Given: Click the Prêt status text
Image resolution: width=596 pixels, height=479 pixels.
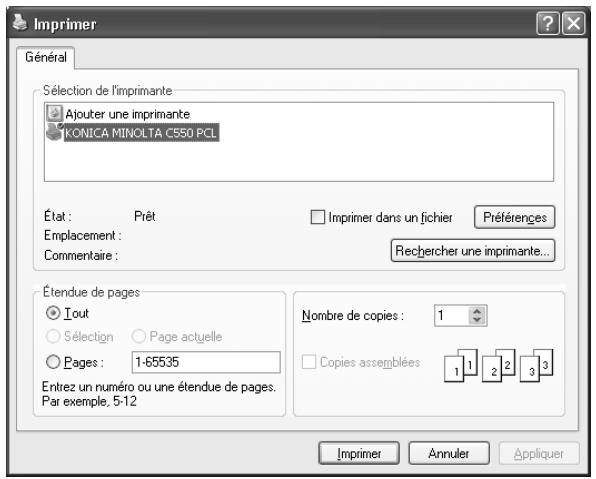Looking at the screenshot, I should 145,216.
